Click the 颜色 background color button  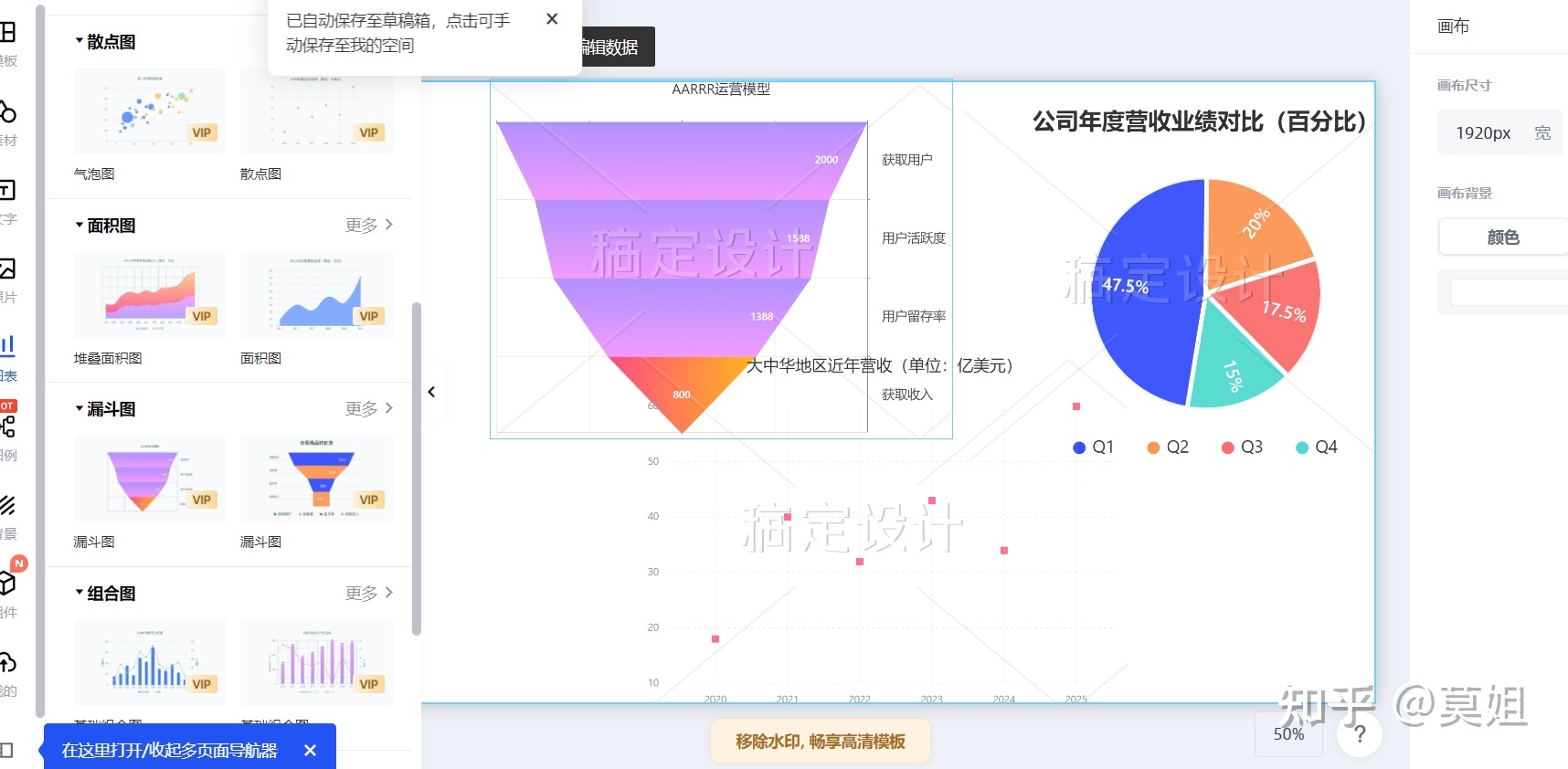coord(1503,237)
